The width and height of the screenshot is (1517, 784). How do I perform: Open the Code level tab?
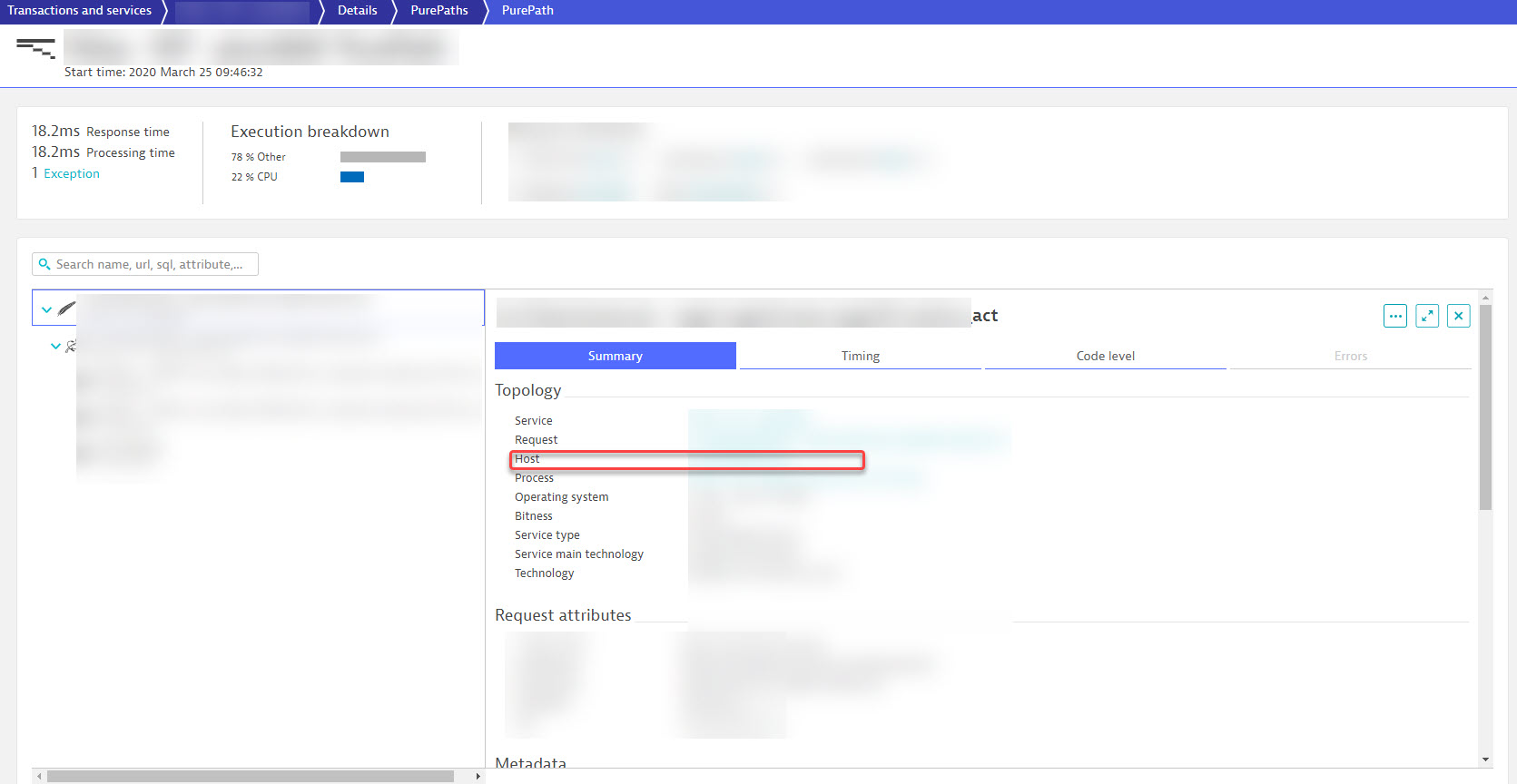click(x=1105, y=356)
